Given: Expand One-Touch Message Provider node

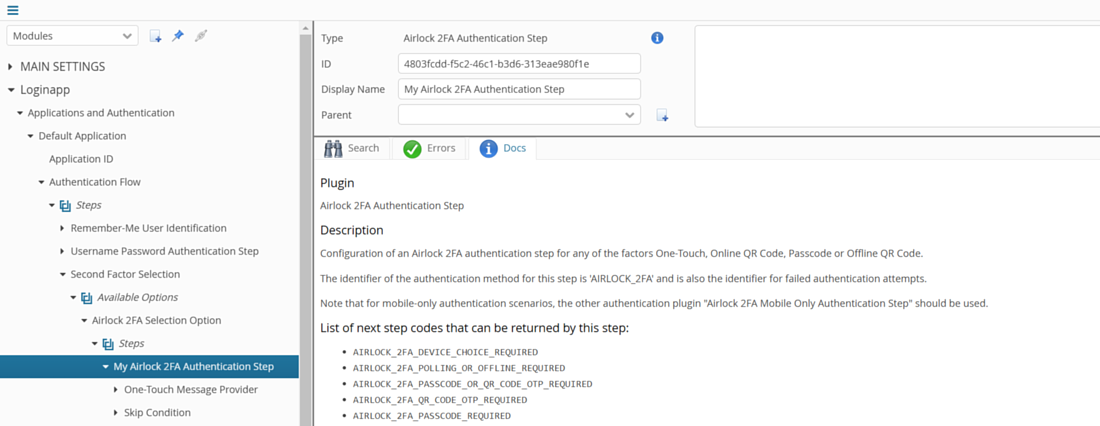Looking at the screenshot, I should (116, 390).
